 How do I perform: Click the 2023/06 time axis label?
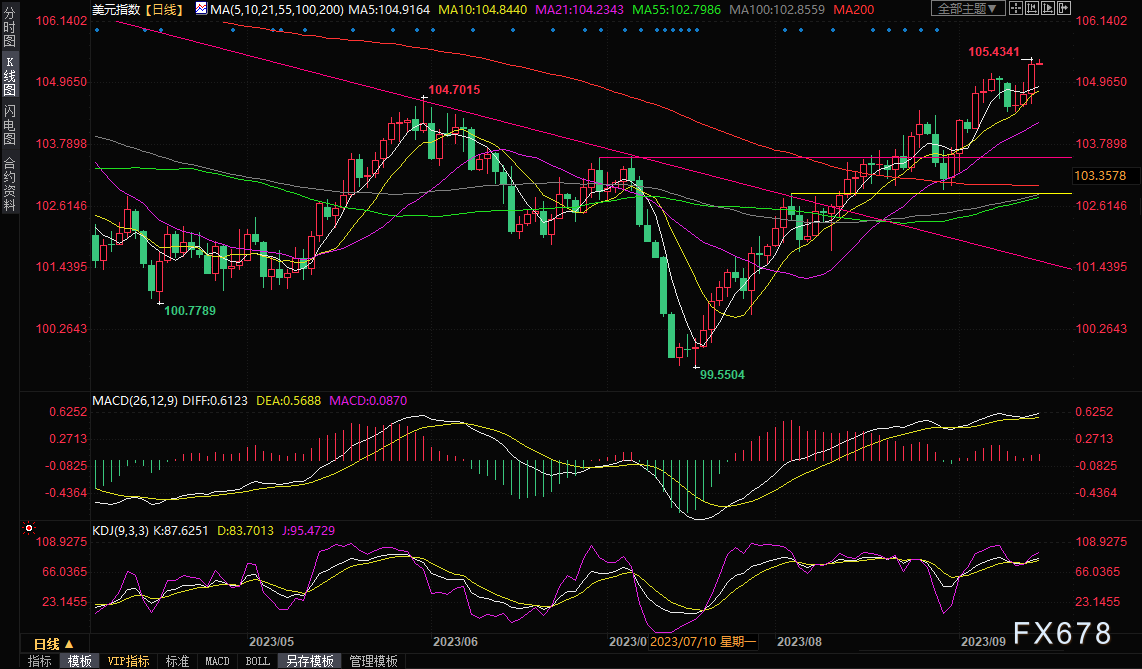click(455, 641)
